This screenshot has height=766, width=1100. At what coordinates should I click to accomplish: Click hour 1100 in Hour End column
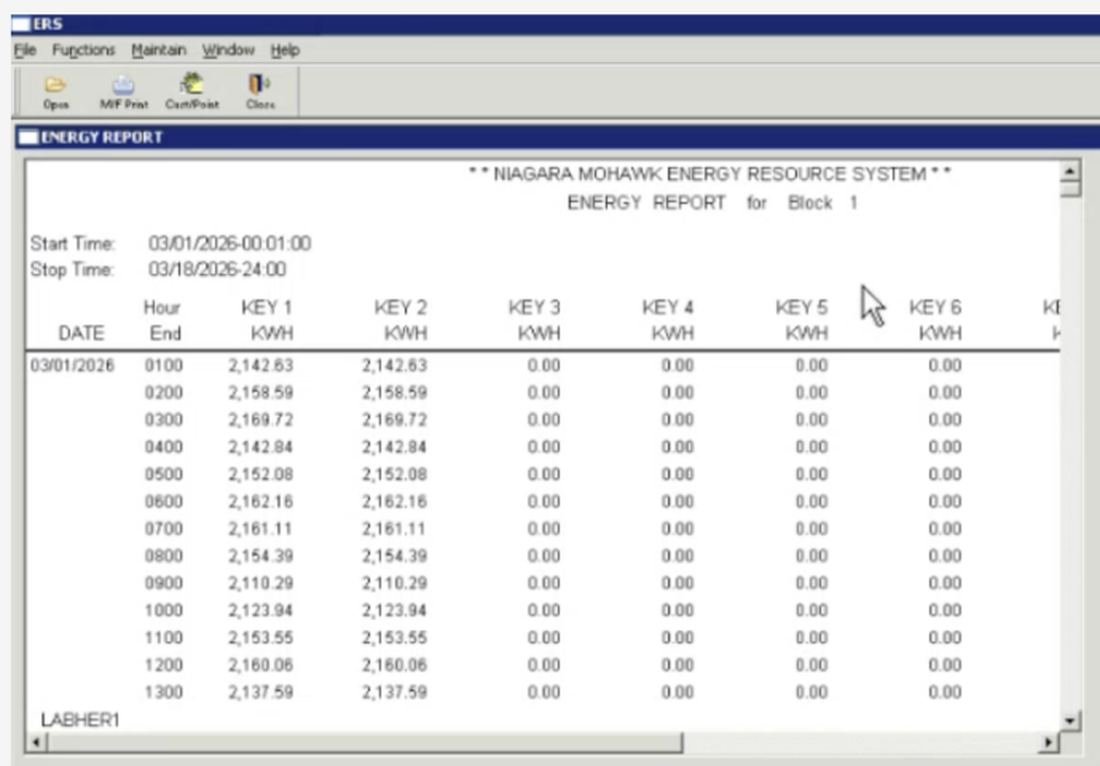tap(163, 638)
